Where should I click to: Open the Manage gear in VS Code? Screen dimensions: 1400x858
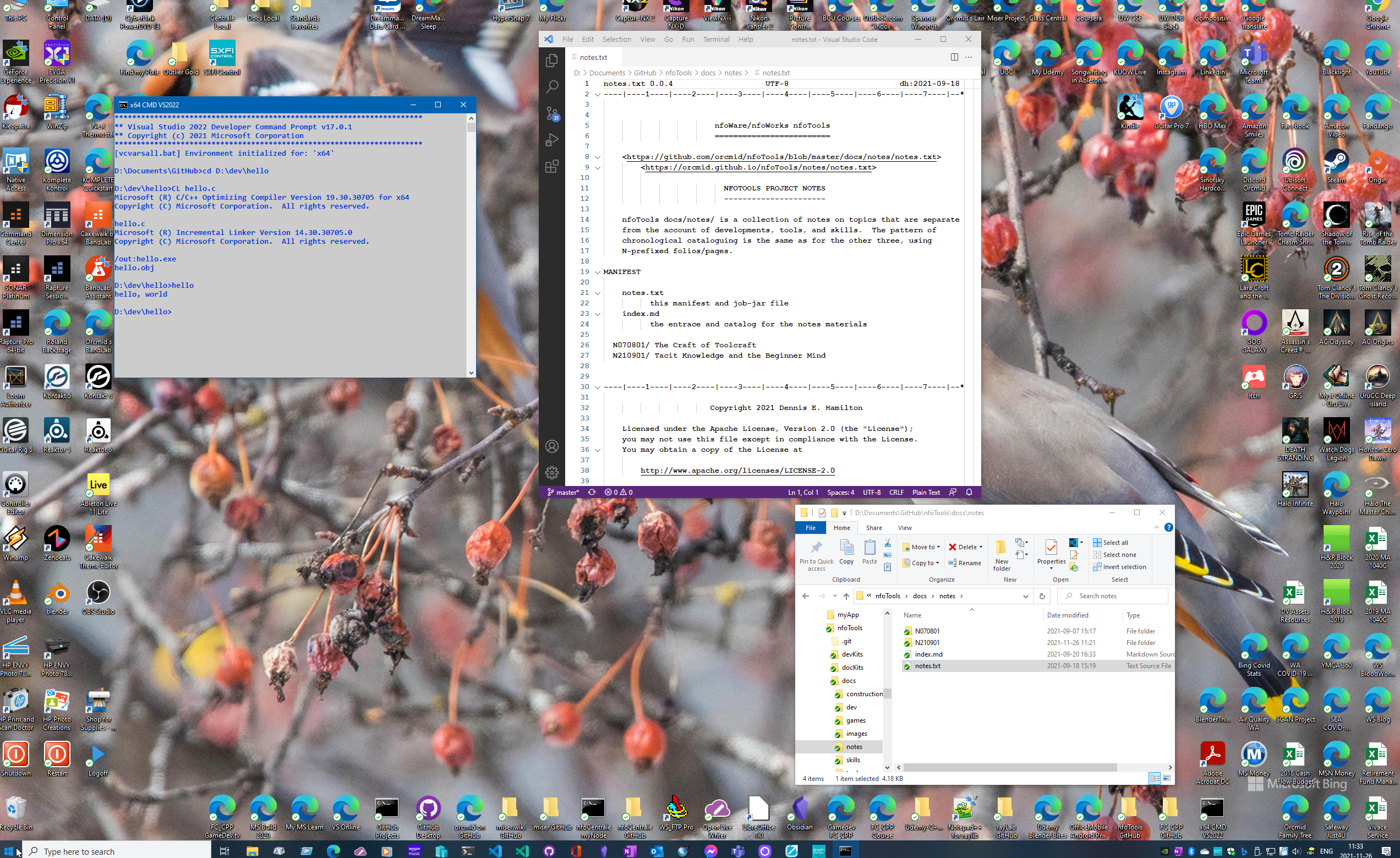pyautogui.click(x=552, y=473)
